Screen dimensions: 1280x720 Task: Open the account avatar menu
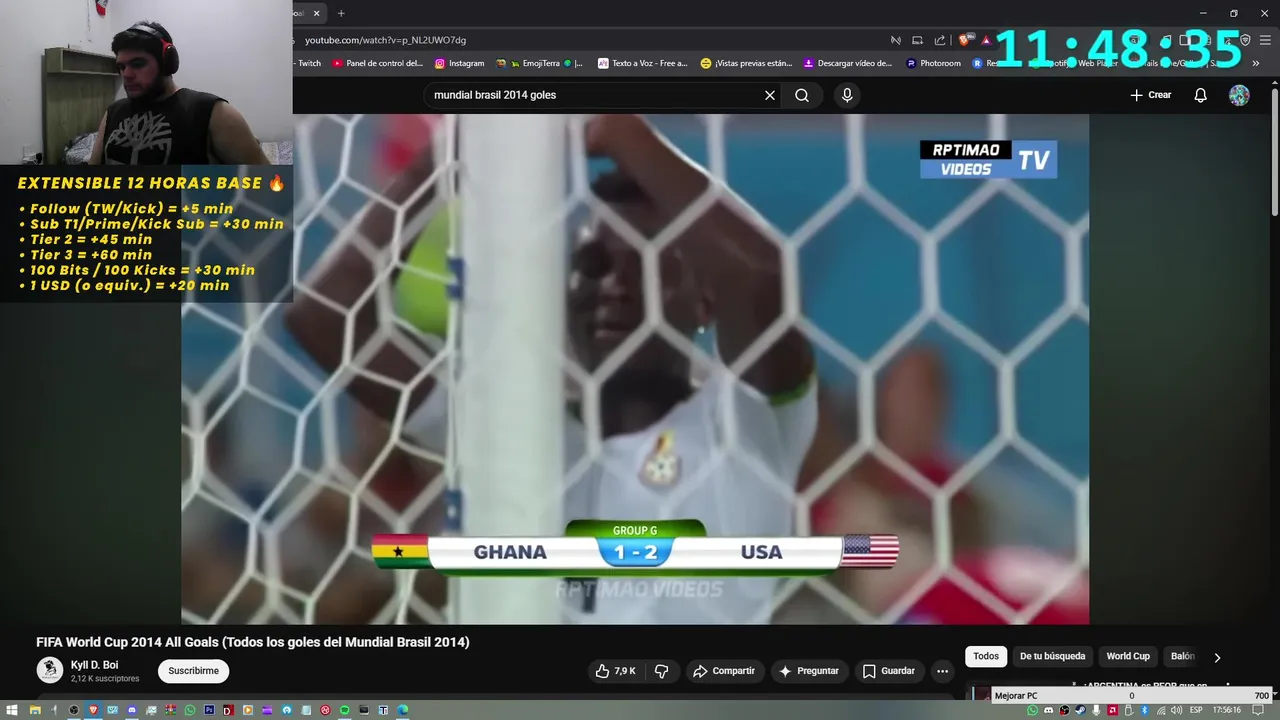click(x=1239, y=95)
